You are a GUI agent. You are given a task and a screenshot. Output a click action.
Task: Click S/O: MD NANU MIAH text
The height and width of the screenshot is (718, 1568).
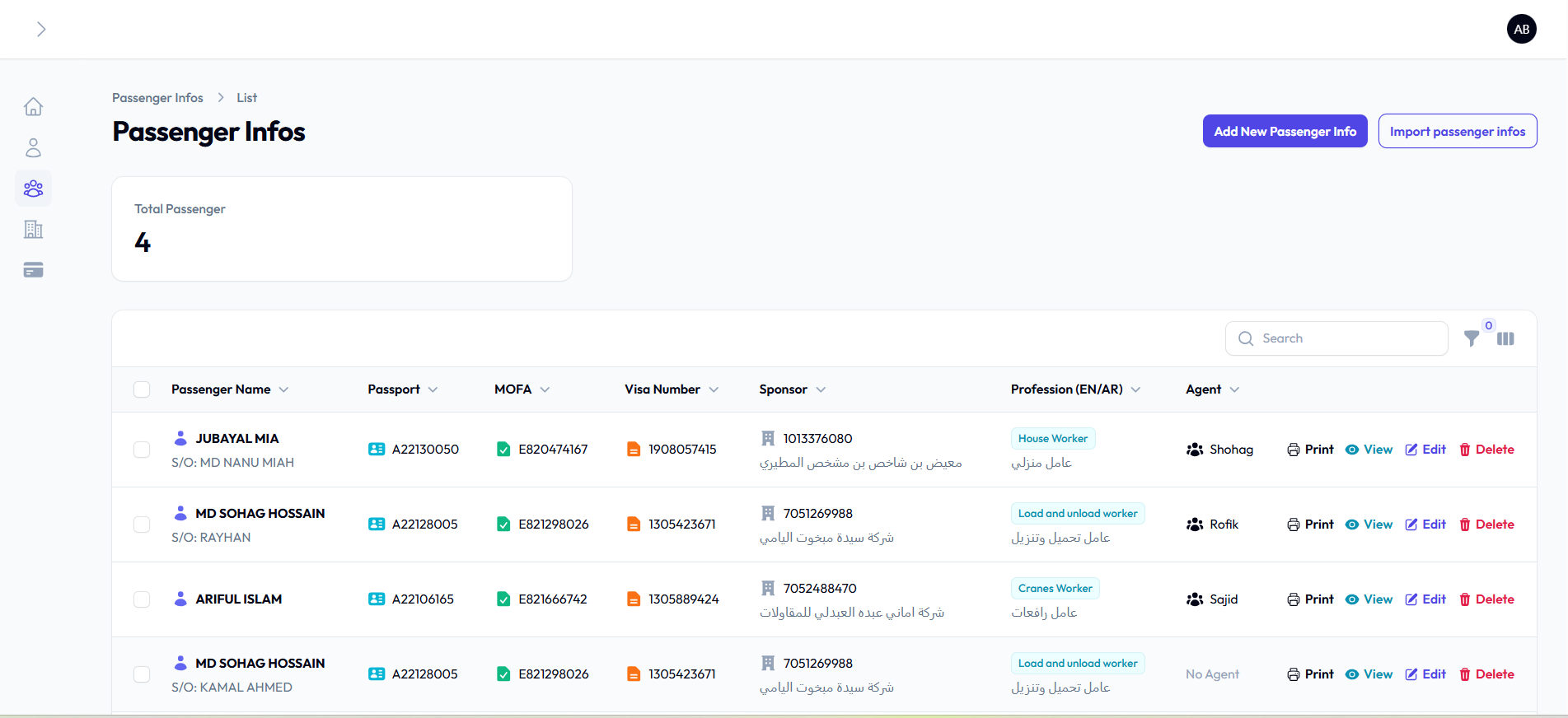tap(232, 463)
